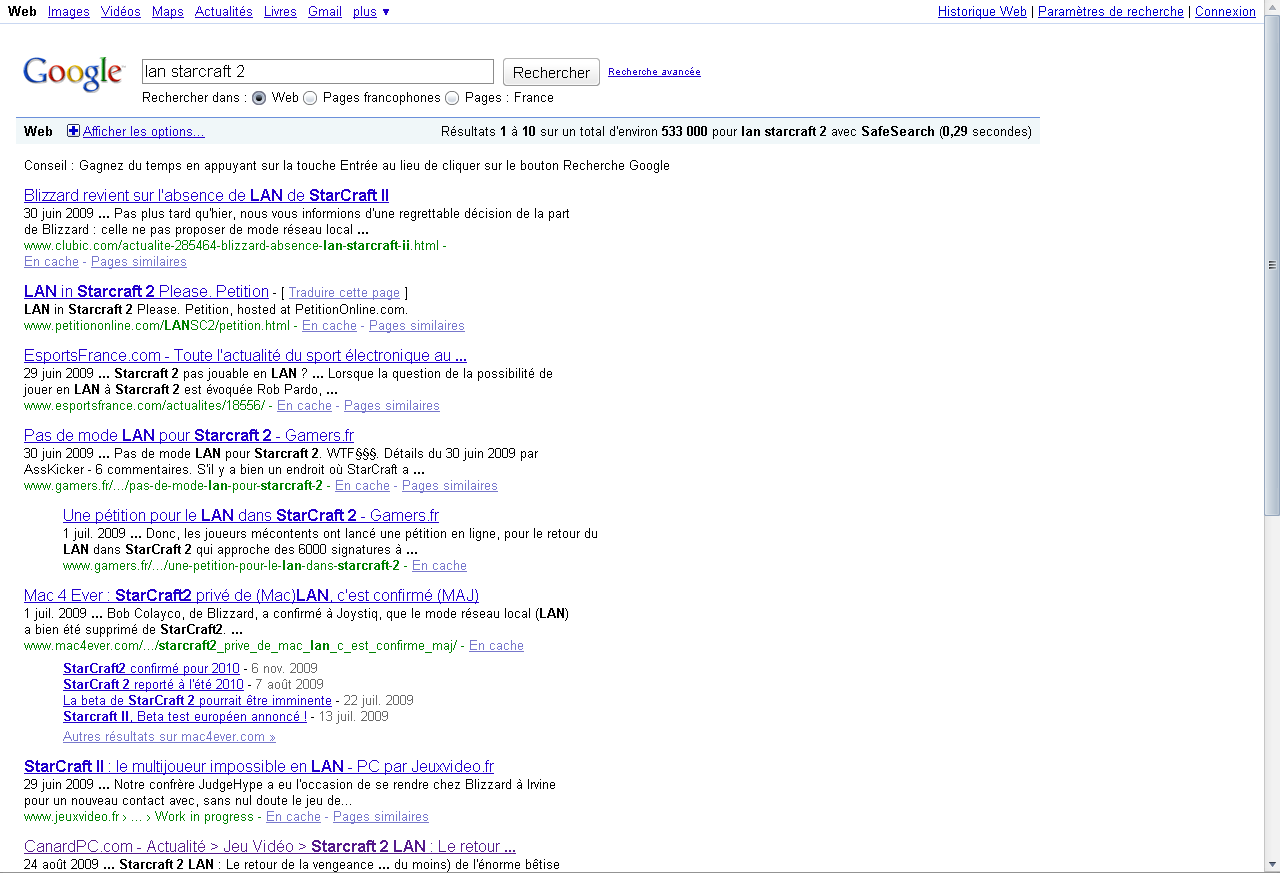
Task: Select the Web radio button
Action: click(259, 98)
